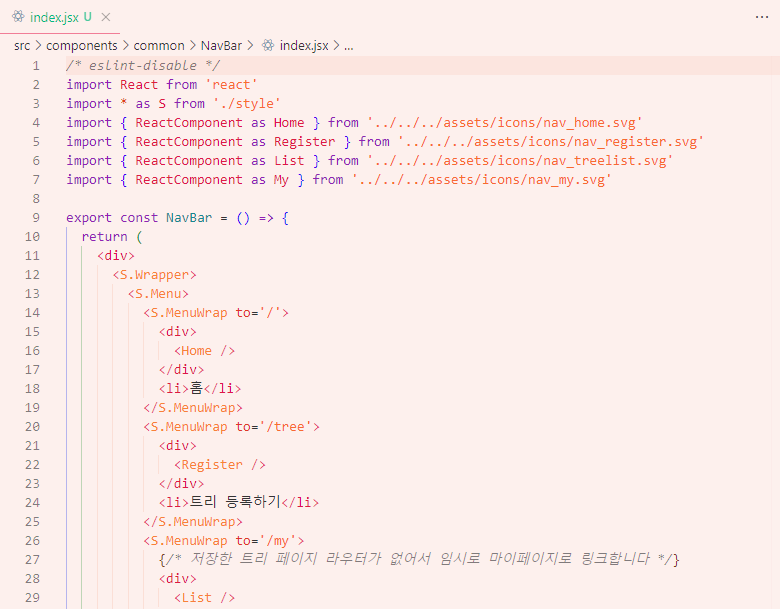This screenshot has height=609, width=780.
Task: Click line number 26 in the gutter
Action: tap(32, 541)
